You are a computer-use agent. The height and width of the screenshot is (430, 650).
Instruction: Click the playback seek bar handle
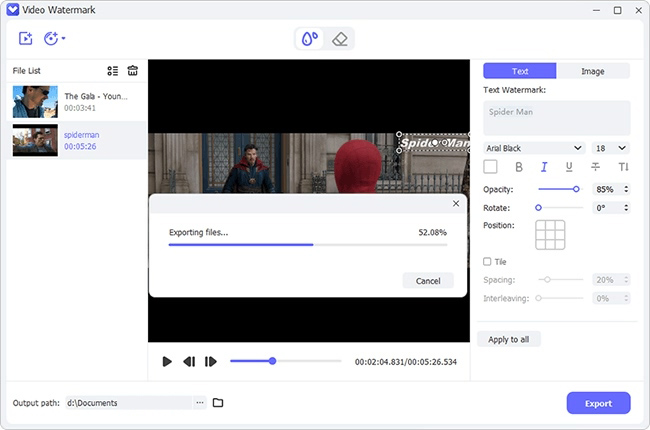272,361
